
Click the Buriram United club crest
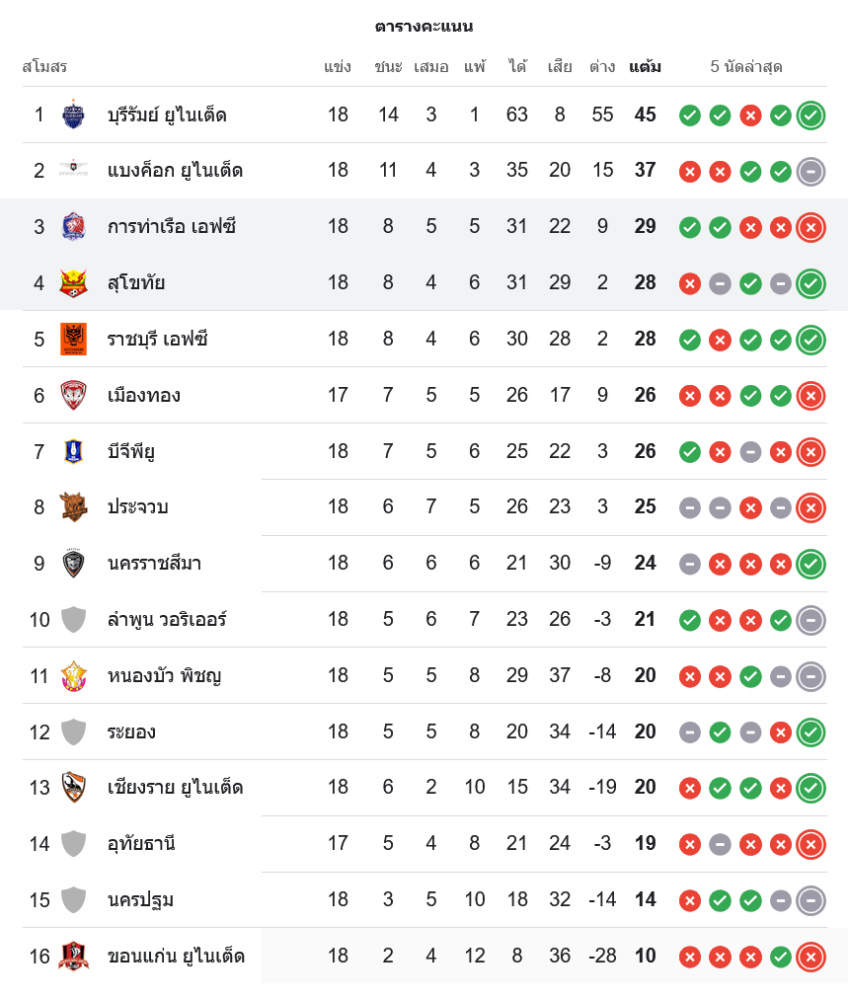click(x=73, y=114)
